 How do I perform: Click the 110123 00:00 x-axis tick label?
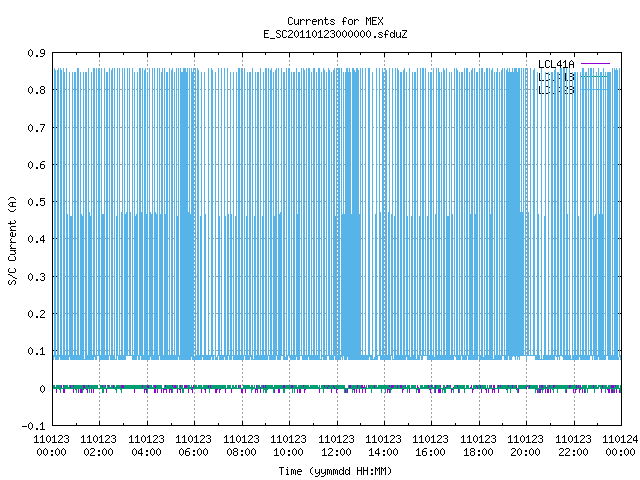tap(51, 446)
